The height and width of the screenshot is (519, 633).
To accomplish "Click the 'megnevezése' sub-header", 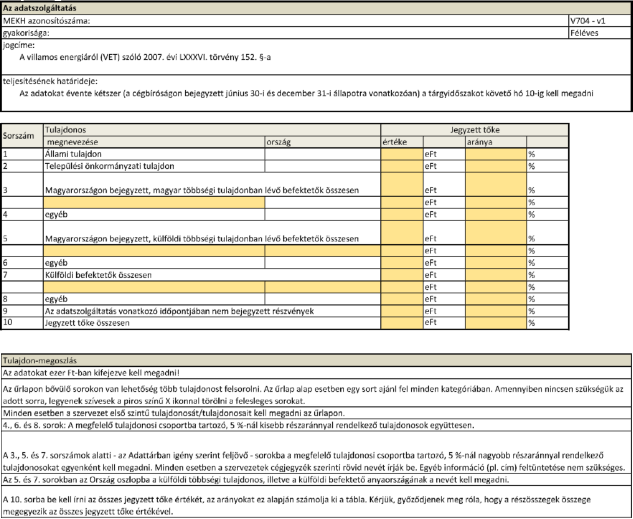I will coord(73,142).
